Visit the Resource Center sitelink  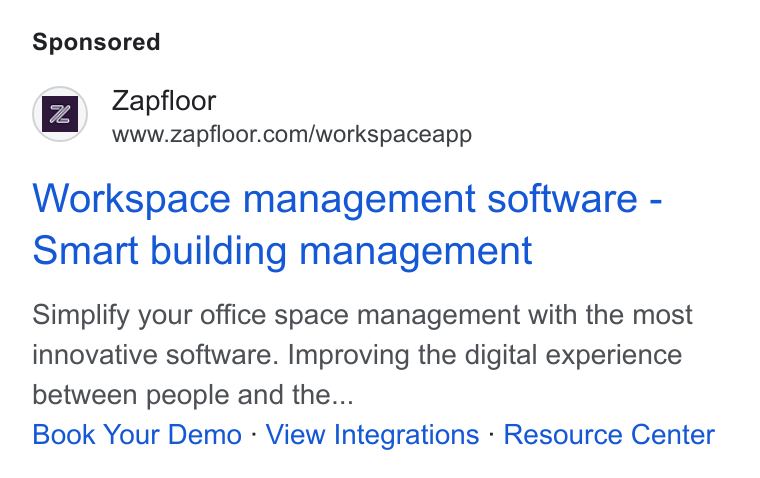click(x=609, y=434)
